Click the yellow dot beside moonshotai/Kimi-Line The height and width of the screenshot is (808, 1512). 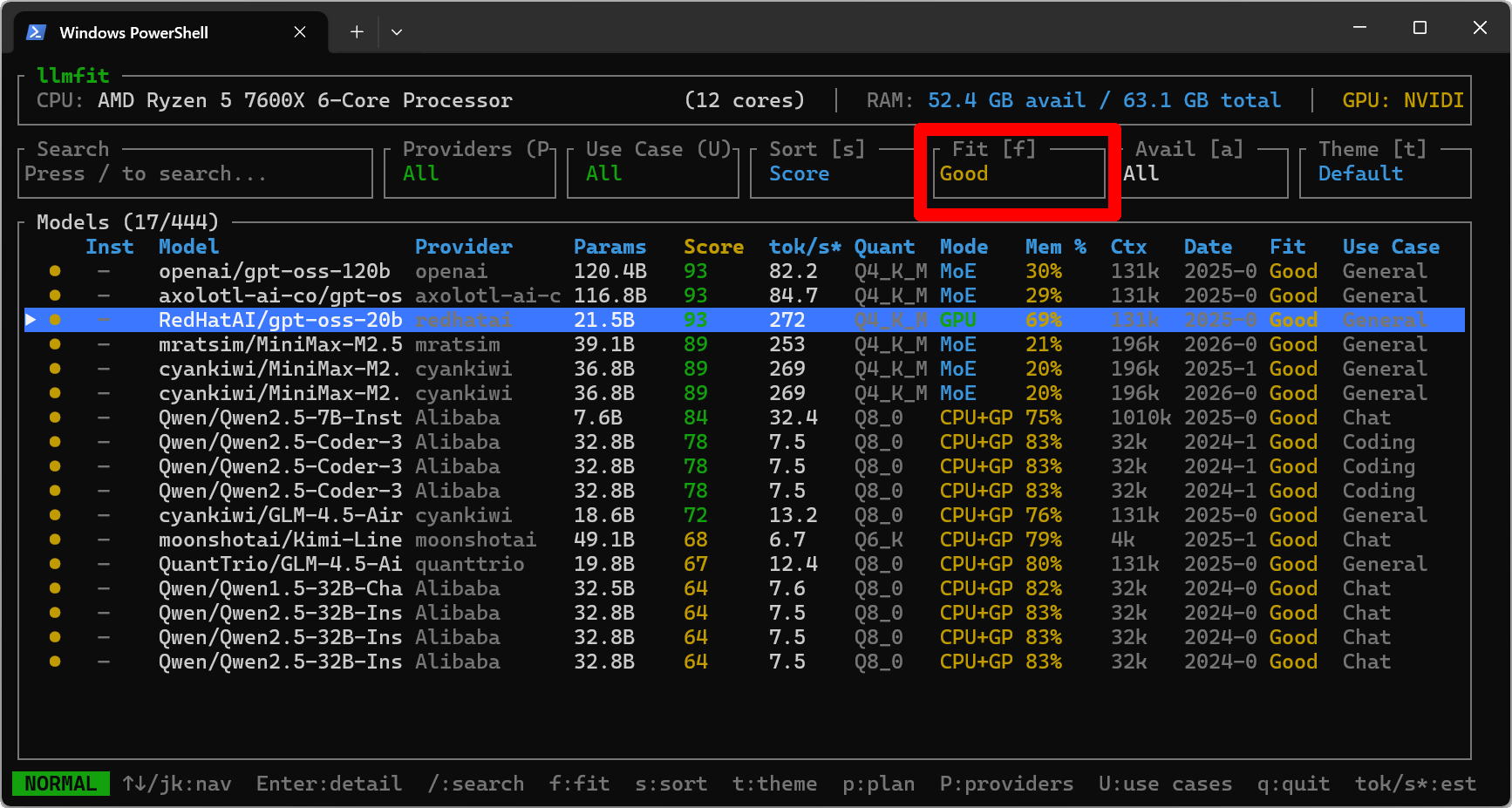pos(55,540)
